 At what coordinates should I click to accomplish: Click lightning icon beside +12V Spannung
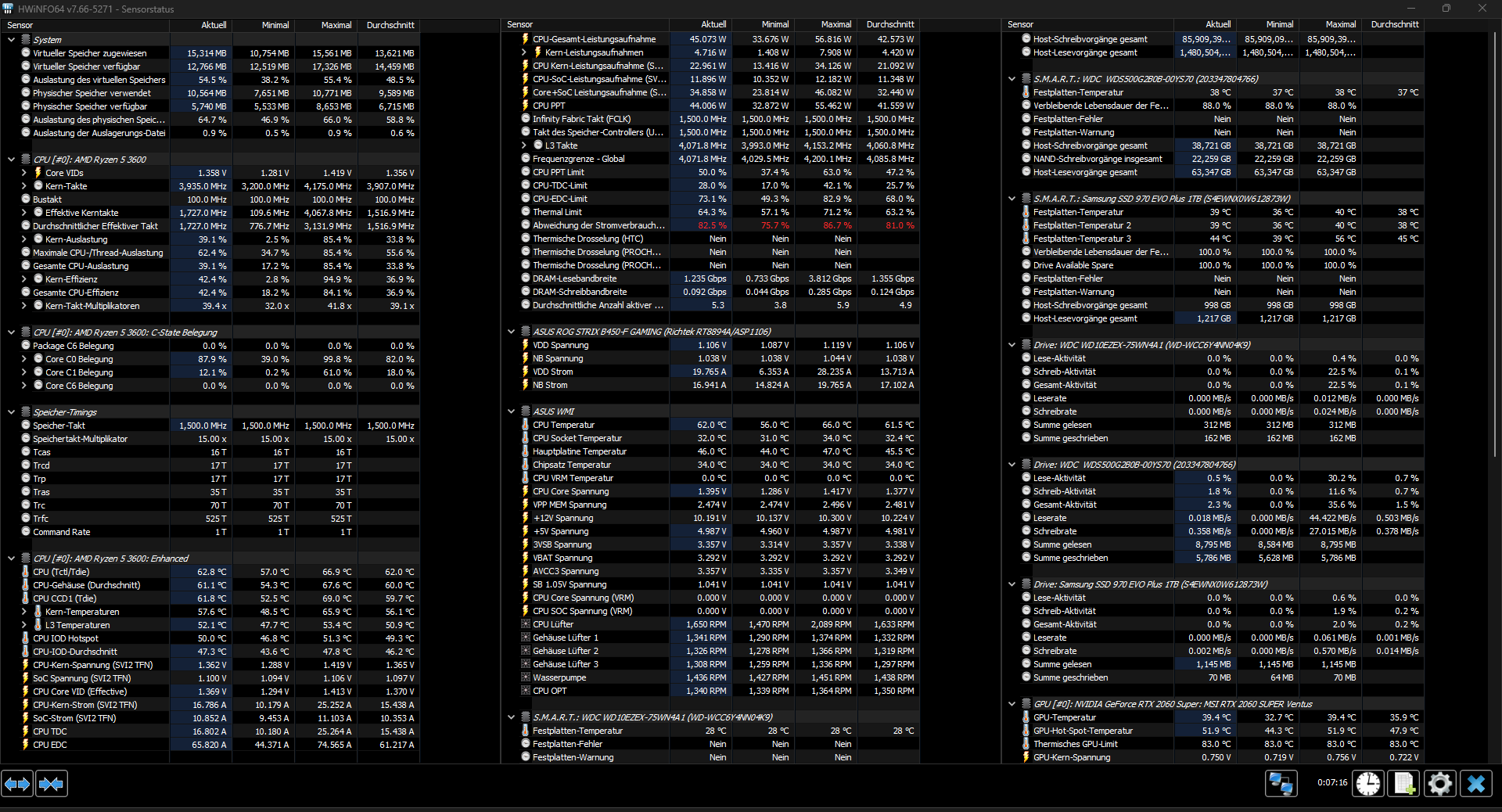(526, 518)
